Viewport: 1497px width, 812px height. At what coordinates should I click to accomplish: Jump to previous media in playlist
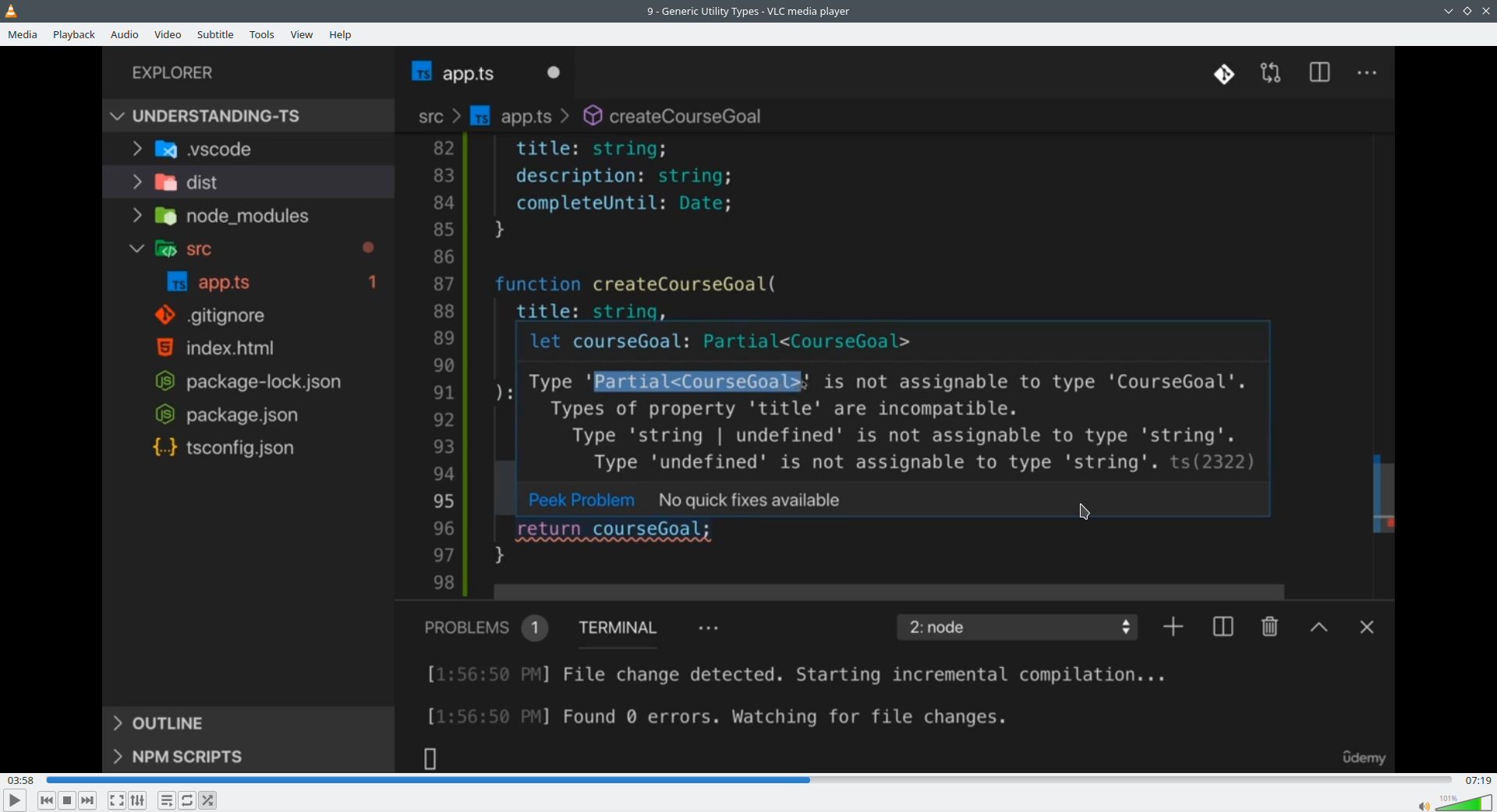tap(47, 800)
